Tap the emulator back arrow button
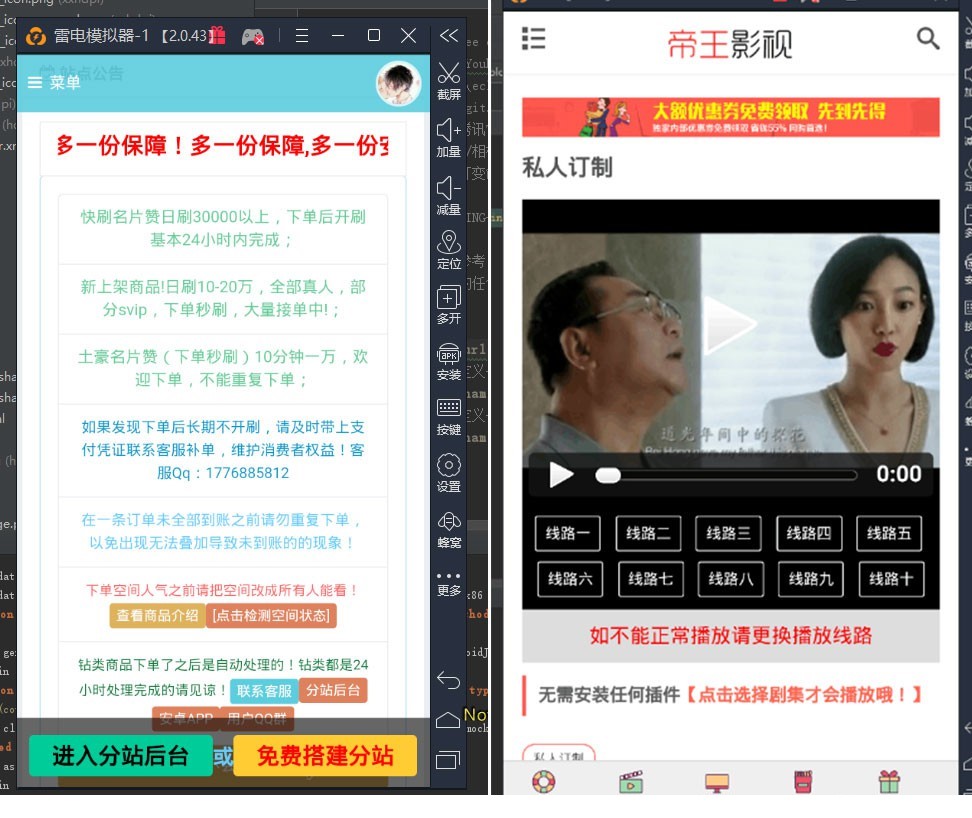Viewport: 972px width, 818px height. [448, 680]
